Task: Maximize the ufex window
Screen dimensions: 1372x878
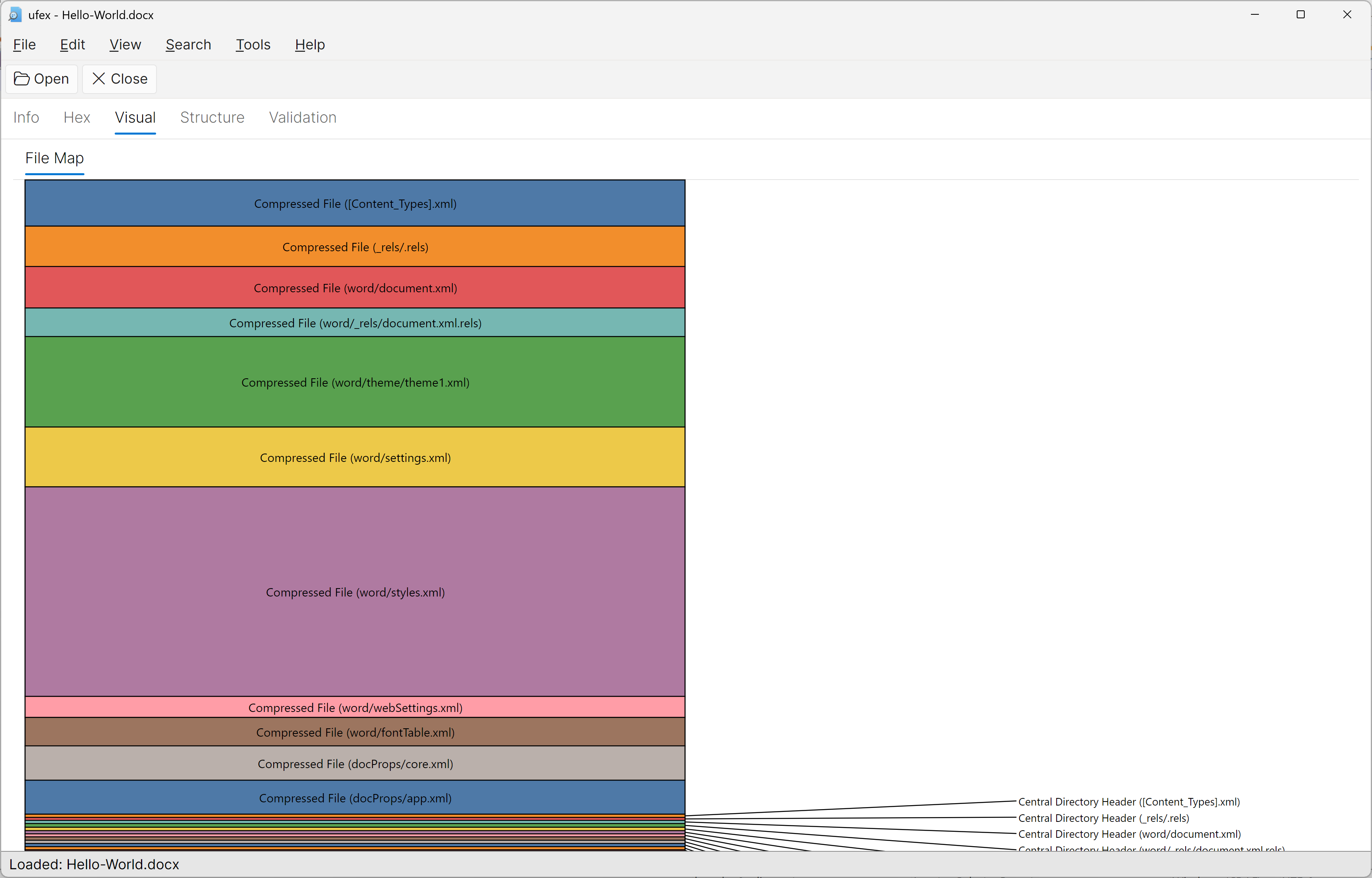Action: tap(1300, 15)
